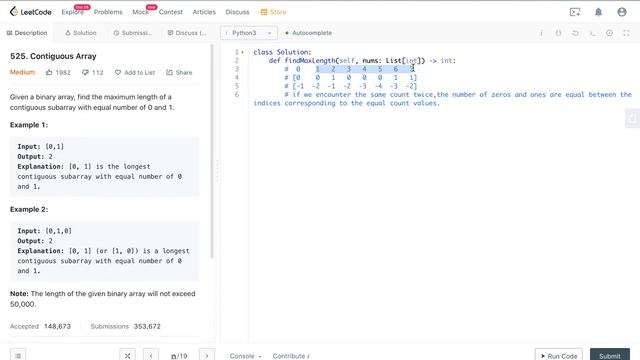Screen dimensions: 640x360
Task: Open editor settings gear icon
Action: coord(609,33)
